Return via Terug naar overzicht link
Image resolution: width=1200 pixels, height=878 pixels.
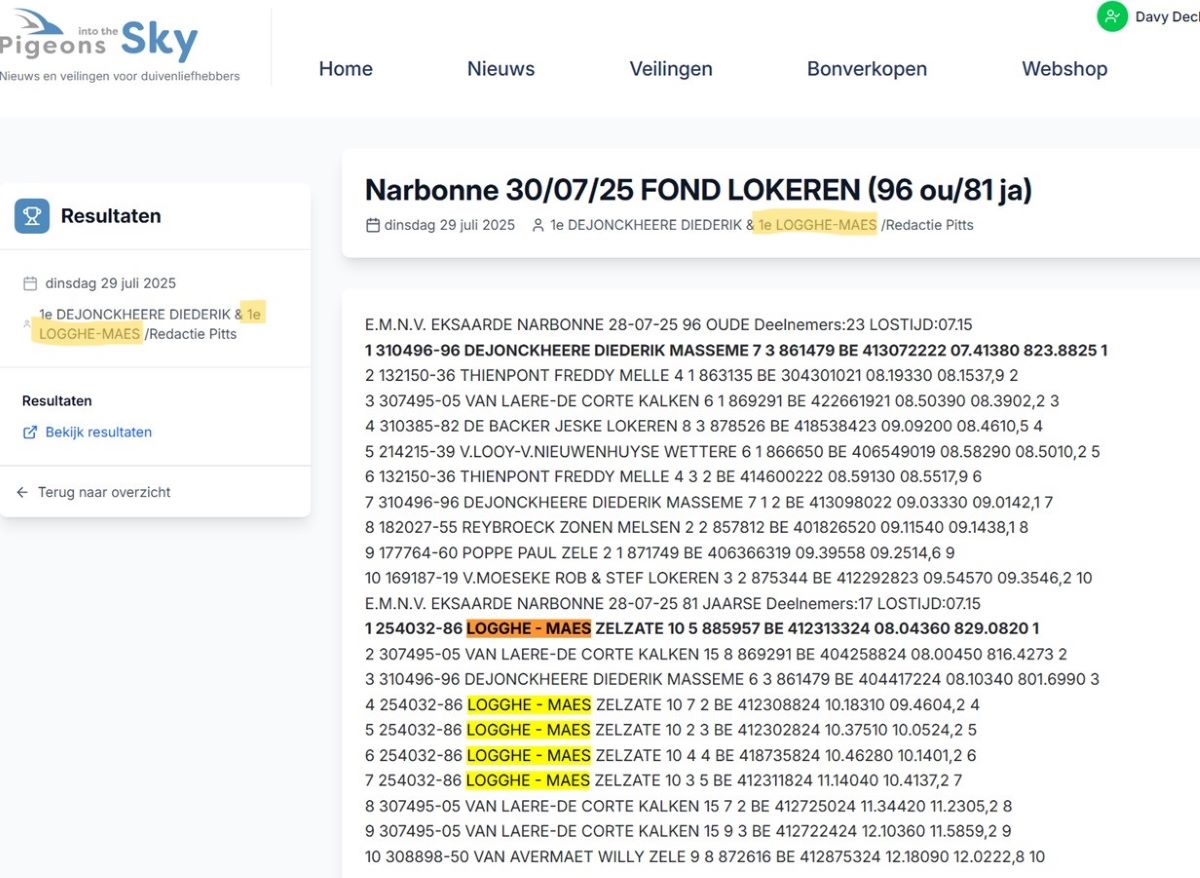coord(103,492)
